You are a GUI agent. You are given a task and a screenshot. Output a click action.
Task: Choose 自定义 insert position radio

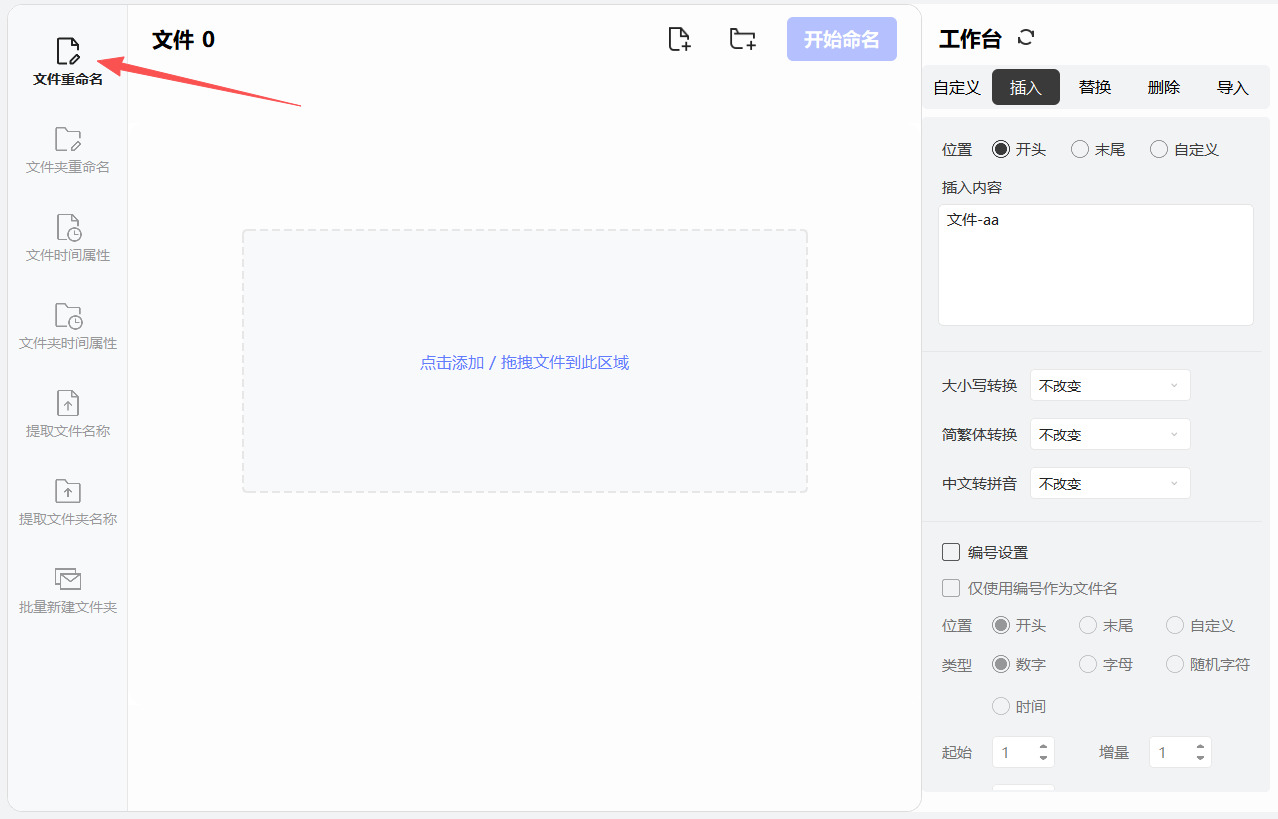coord(1159,149)
